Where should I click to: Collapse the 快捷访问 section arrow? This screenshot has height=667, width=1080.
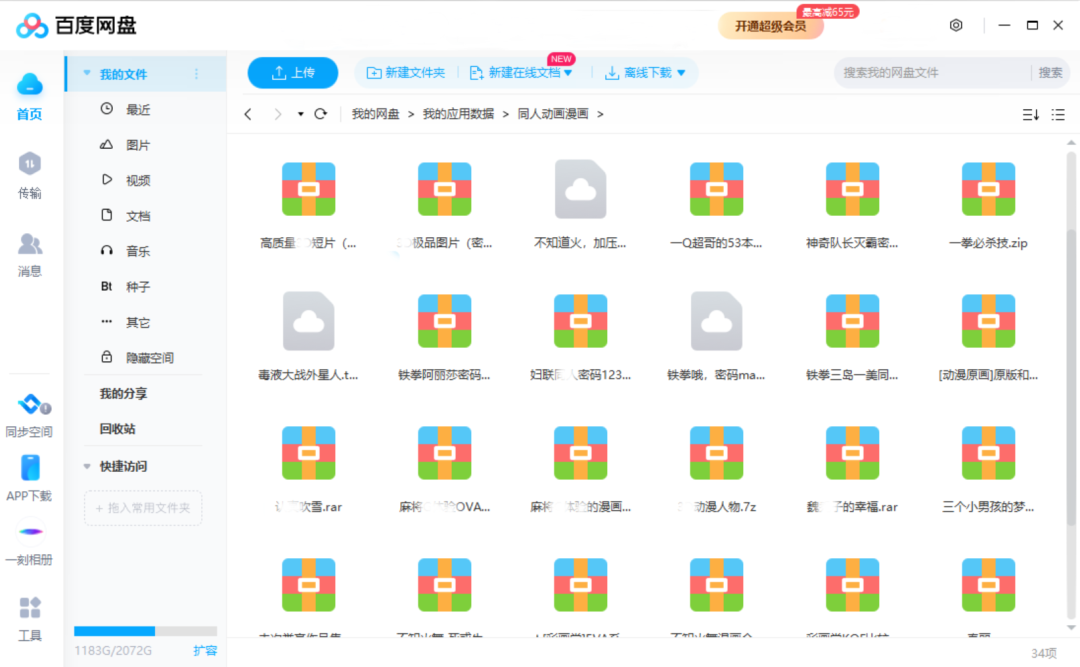pyautogui.click(x=87, y=466)
